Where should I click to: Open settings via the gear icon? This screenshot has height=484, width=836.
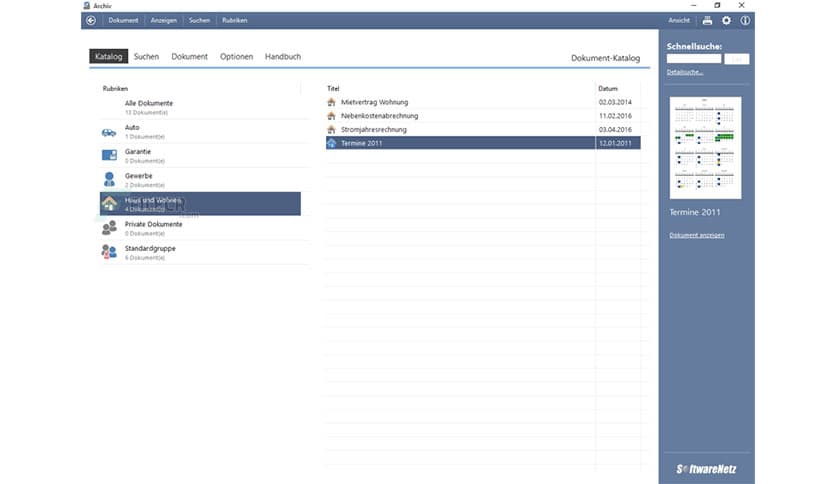(x=726, y=20)
